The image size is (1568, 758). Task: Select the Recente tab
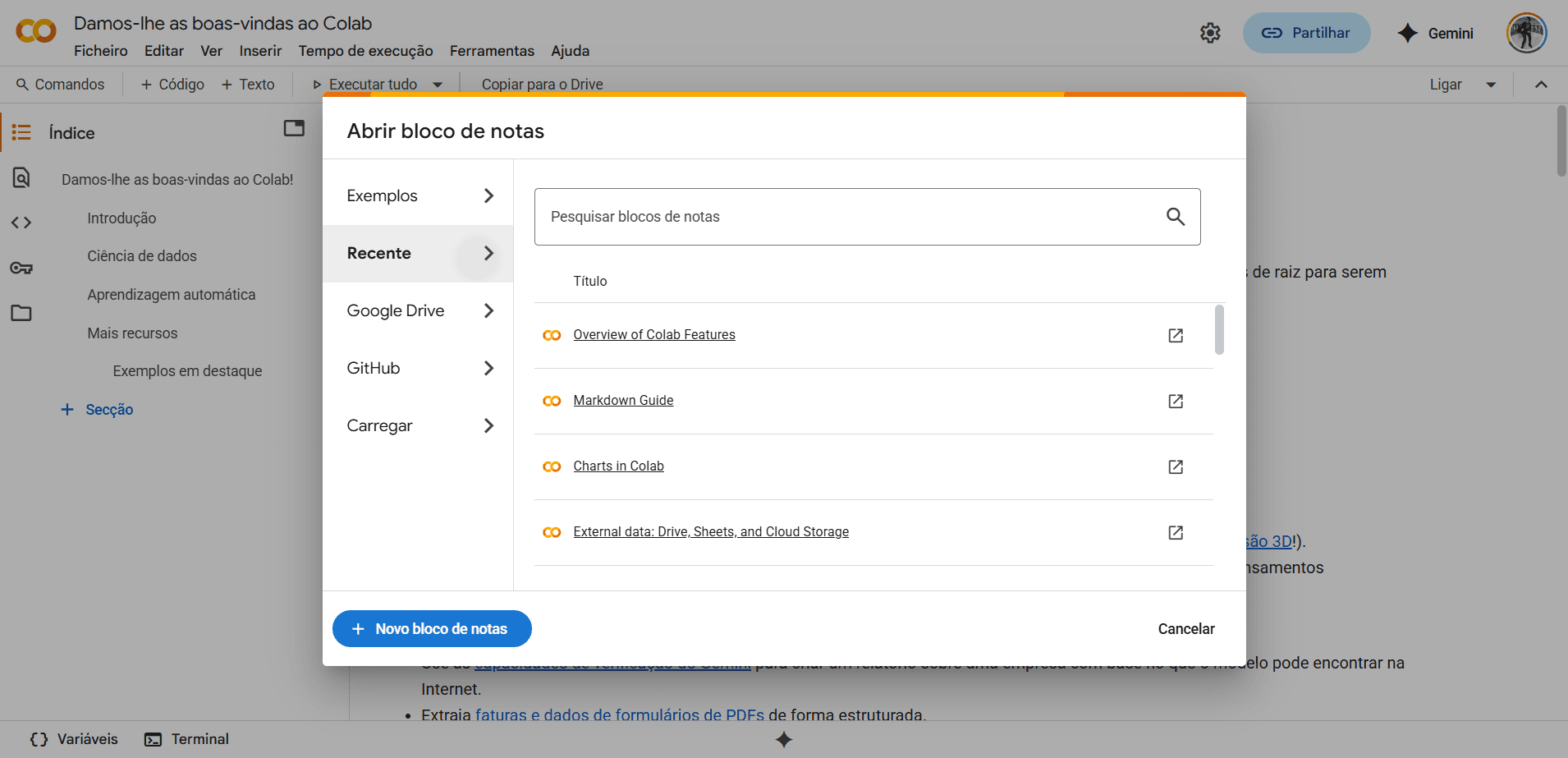[418, 253]
